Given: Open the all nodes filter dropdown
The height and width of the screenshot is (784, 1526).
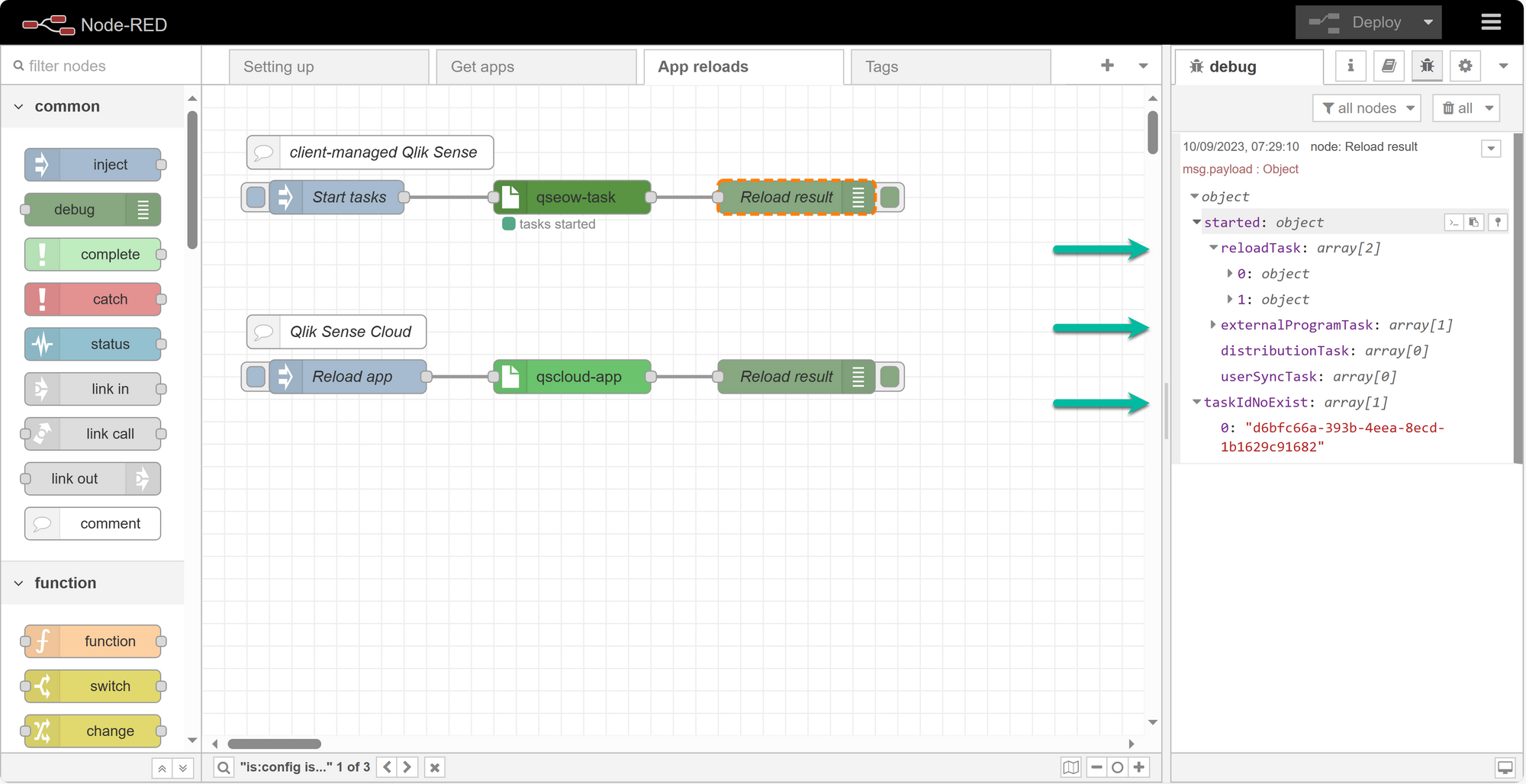Looking at the screenshot, I should [x=1367, y=108].
